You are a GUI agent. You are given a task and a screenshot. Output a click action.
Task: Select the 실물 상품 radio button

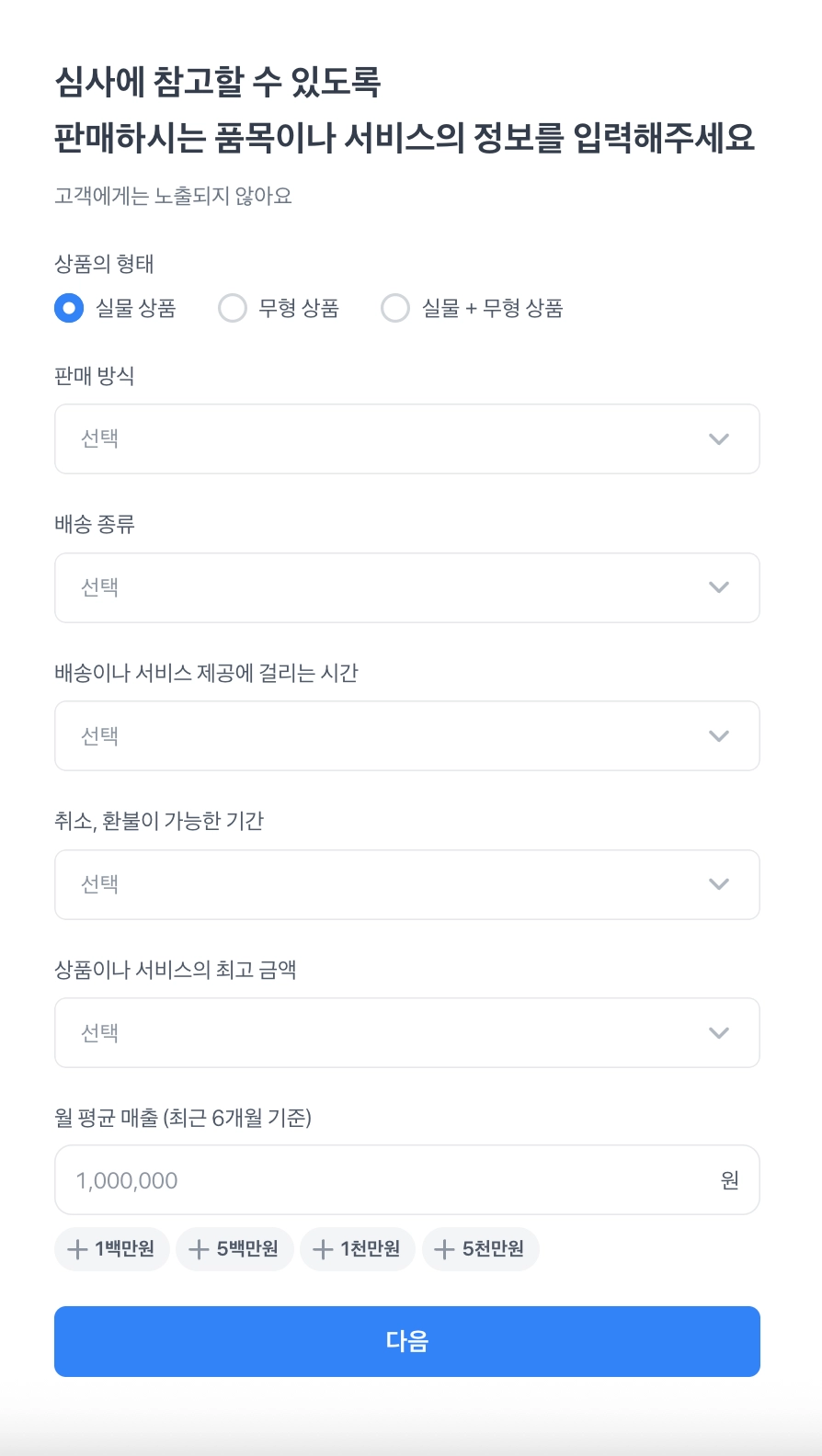[x=69, y=308]
